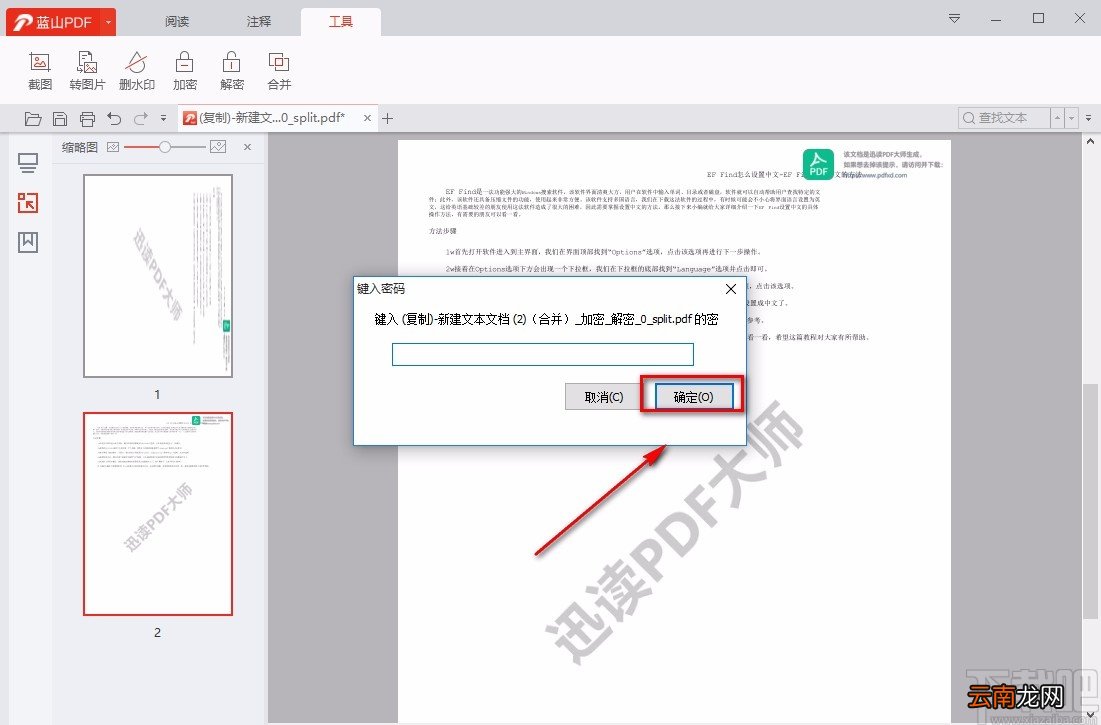Image resolution: width=1101 pixels, height=725 pixels.
Task: Undo the last action
Action: tap(114, 119)
